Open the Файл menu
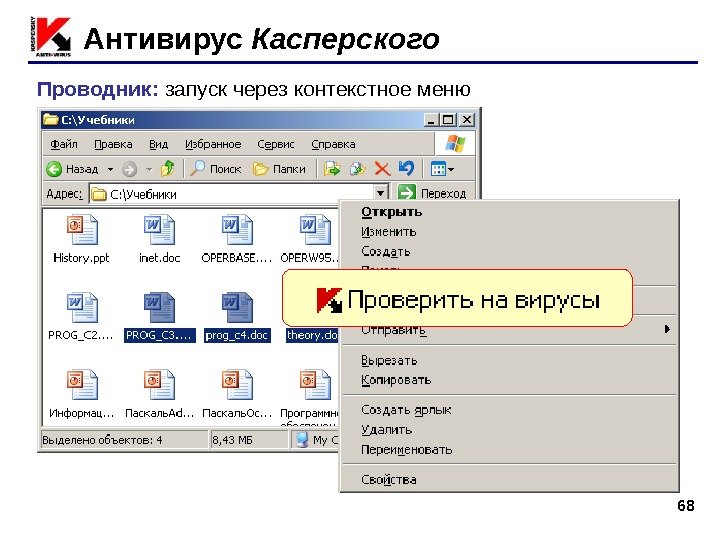The image size is (720, 540). pos(64,144)
